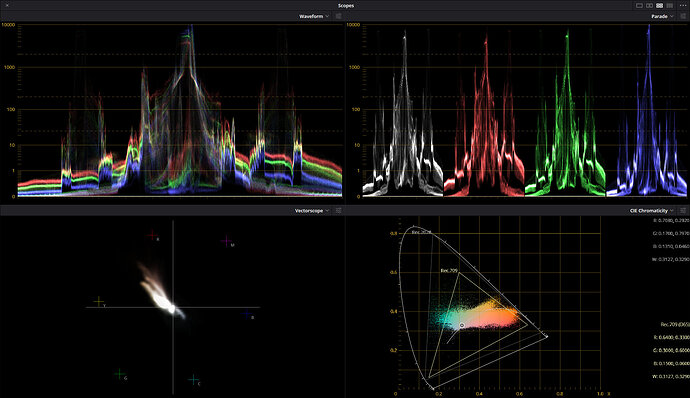The image size is (690, 398).
Task: Click the R: 0.7080, 0.2920 value
Action: 672,221
